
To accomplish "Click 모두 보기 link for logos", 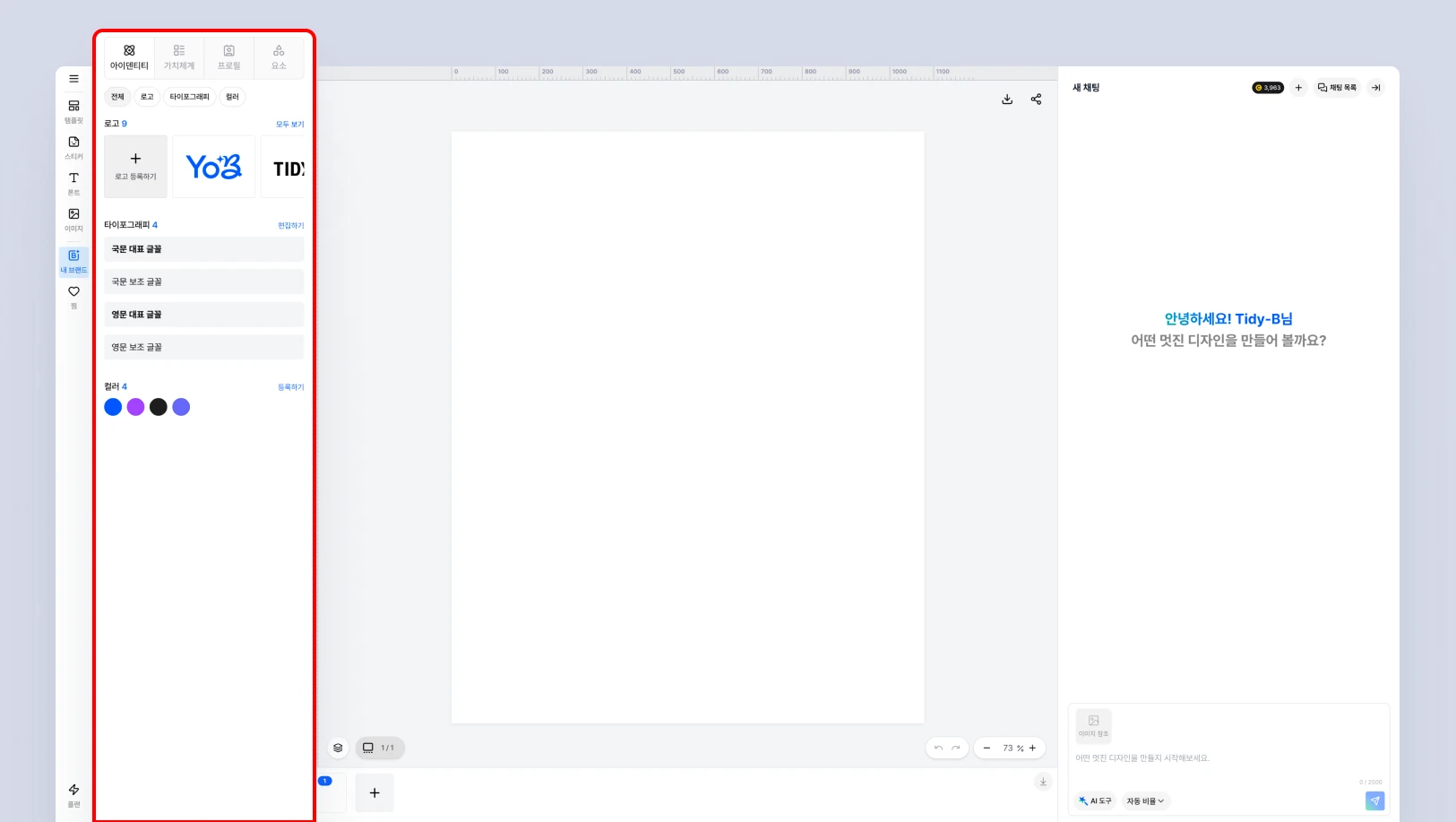I will [x=289, y=125].
